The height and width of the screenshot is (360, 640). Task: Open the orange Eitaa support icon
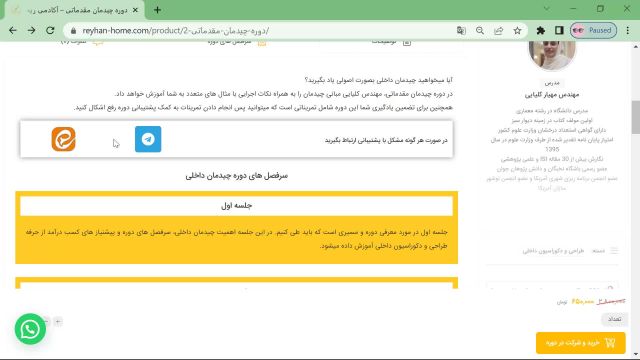(63, 139)
